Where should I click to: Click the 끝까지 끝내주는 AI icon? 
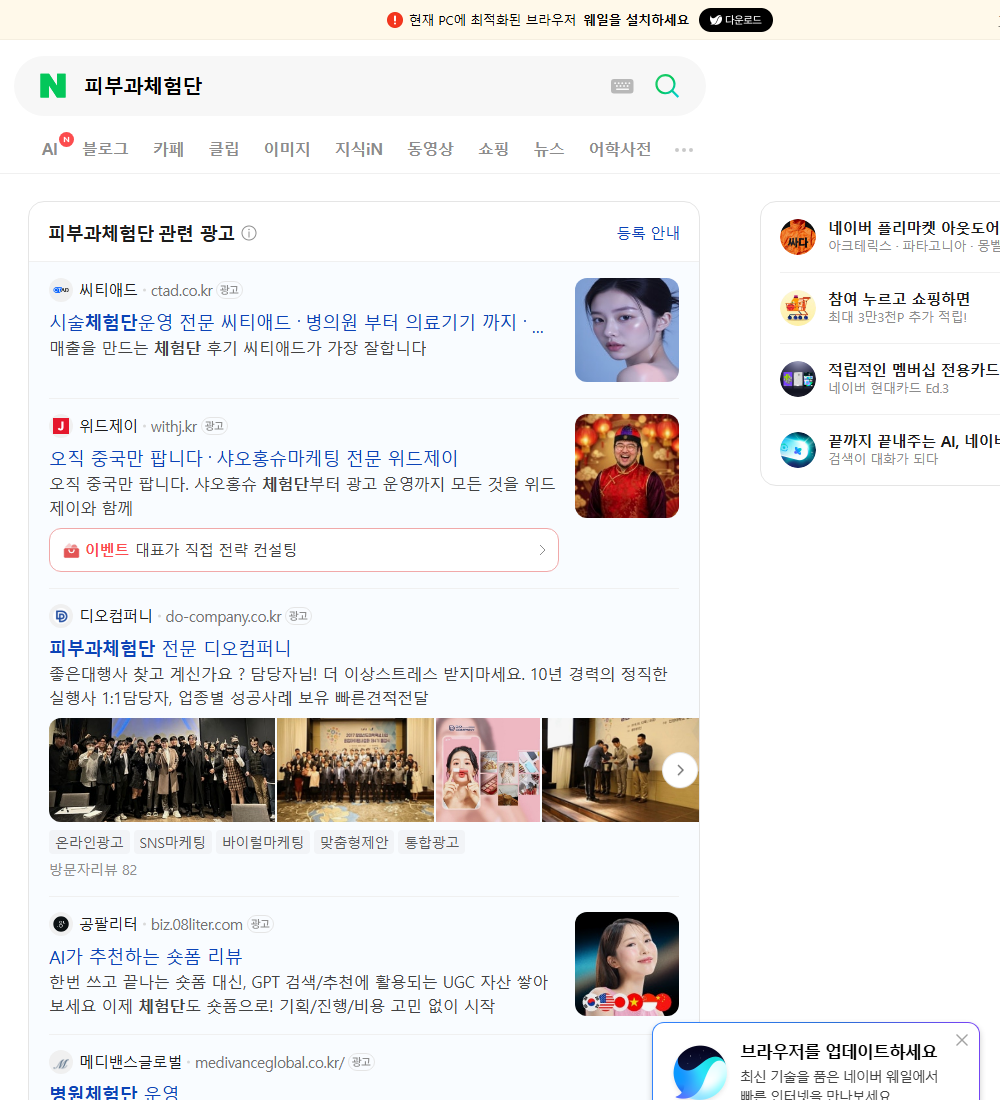(x=798, y=450)
